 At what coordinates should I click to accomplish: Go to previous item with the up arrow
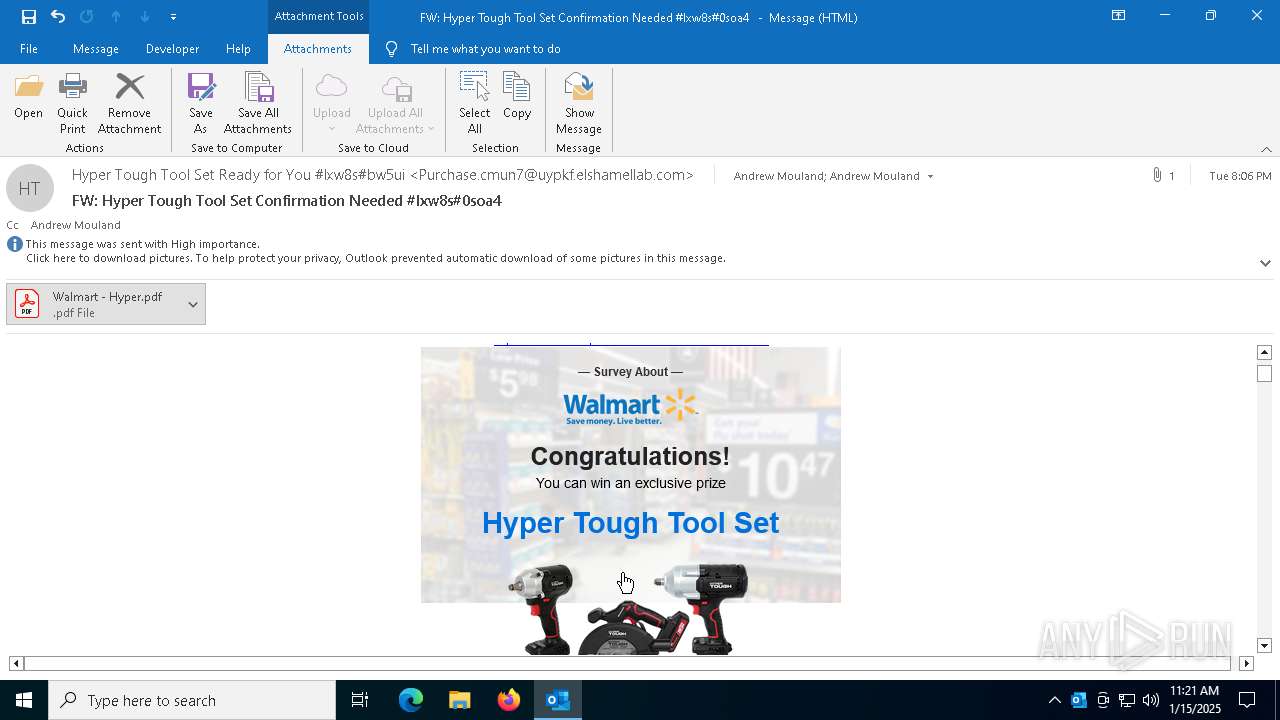tap(116, 17)
